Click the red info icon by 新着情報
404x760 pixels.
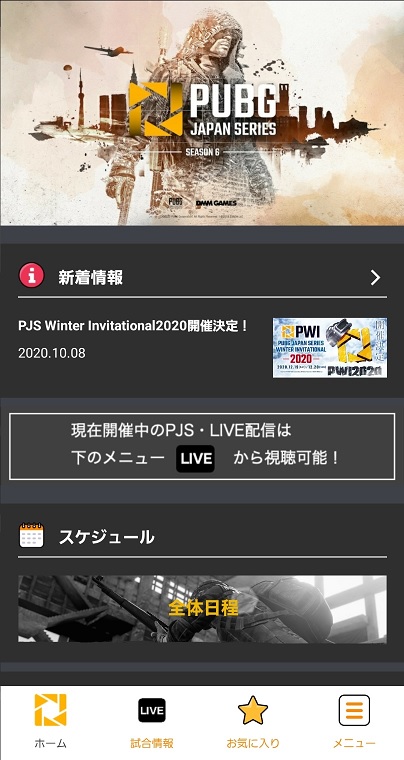point(31,276)
